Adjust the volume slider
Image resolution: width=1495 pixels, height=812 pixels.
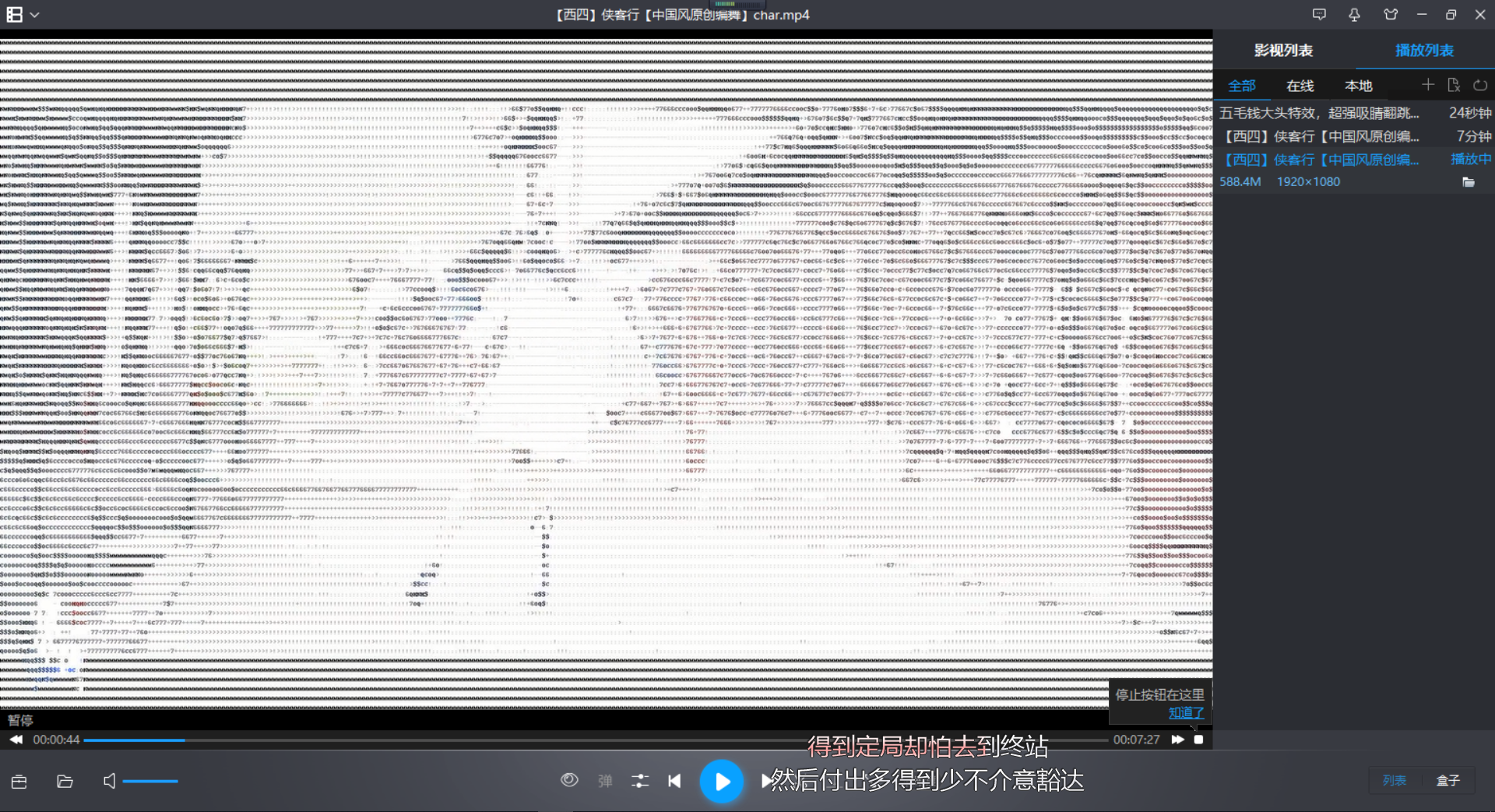[x=150, y=781]
